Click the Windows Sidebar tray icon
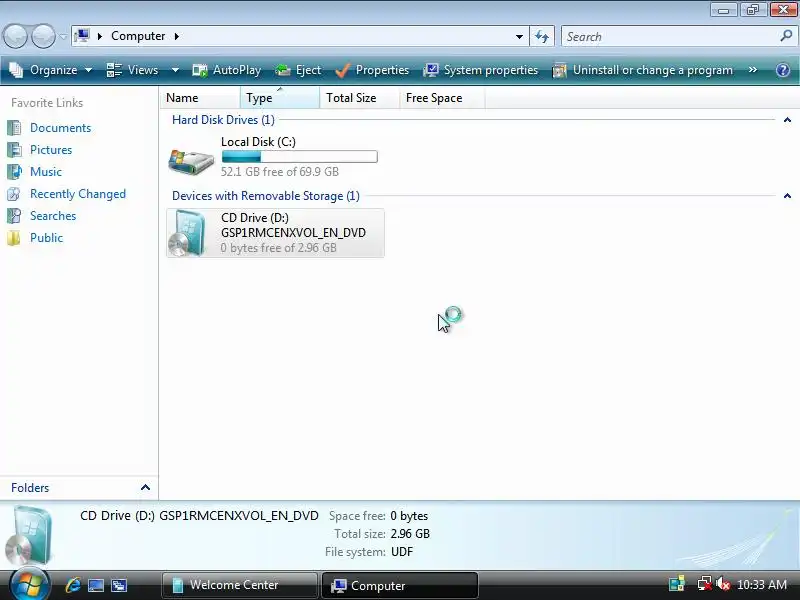Viewport: 800px width, 600px height. (x=677, y=584)
